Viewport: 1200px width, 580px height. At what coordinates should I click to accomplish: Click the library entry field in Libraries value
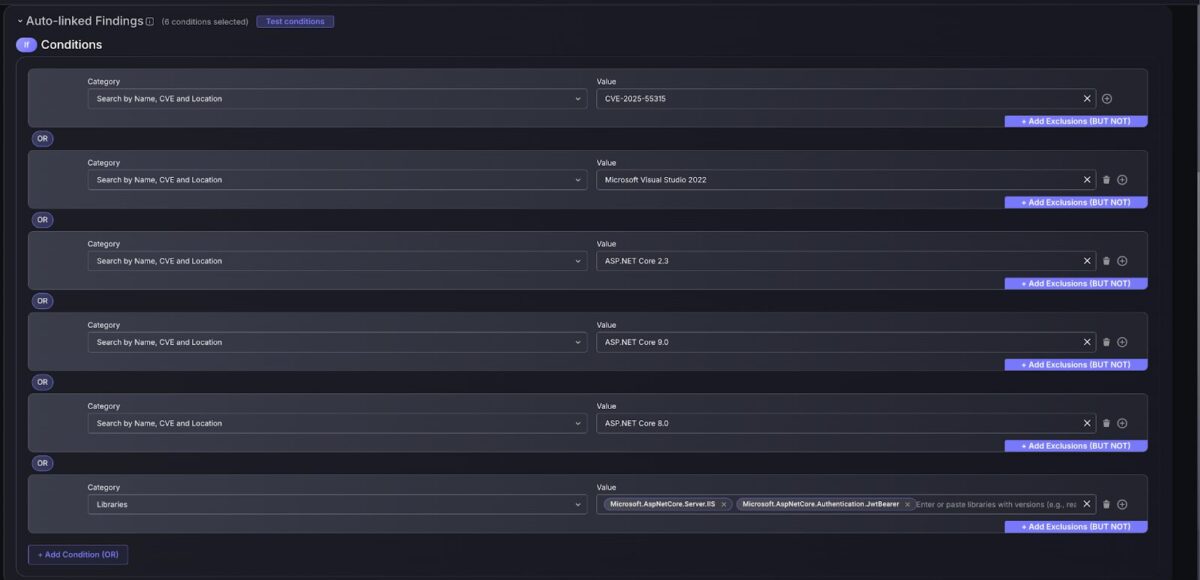tap(995, 505)
